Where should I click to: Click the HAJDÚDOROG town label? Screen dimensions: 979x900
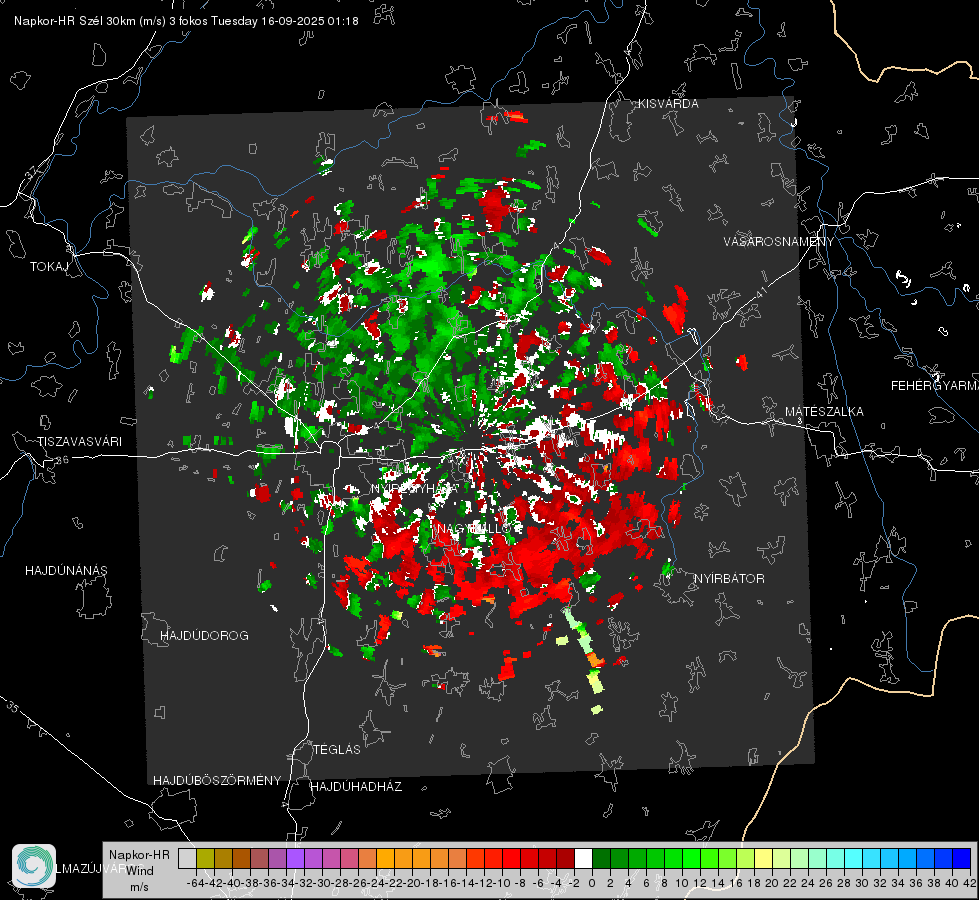[204, 635]
